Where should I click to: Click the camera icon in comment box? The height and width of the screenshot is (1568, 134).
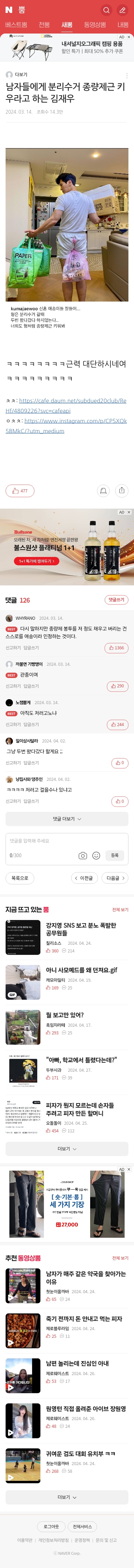point(83,855)
